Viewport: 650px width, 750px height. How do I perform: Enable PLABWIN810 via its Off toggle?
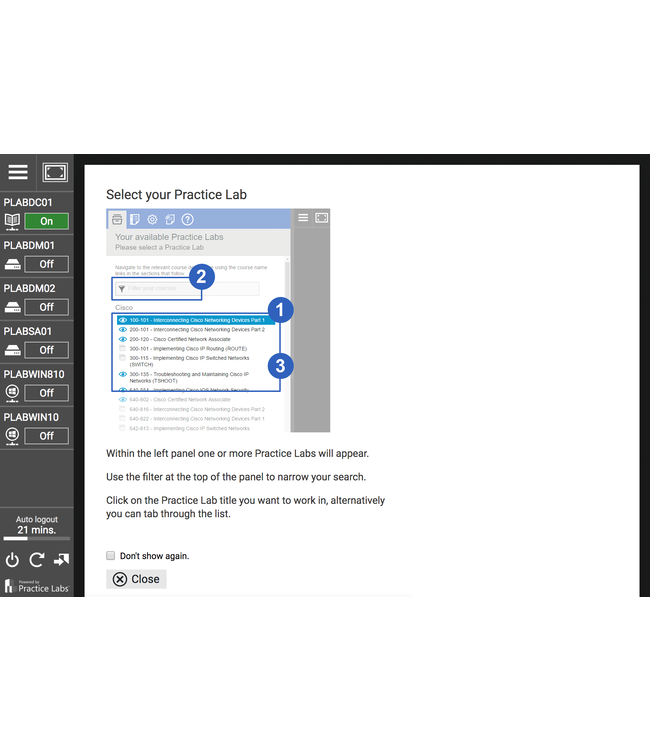46,393
